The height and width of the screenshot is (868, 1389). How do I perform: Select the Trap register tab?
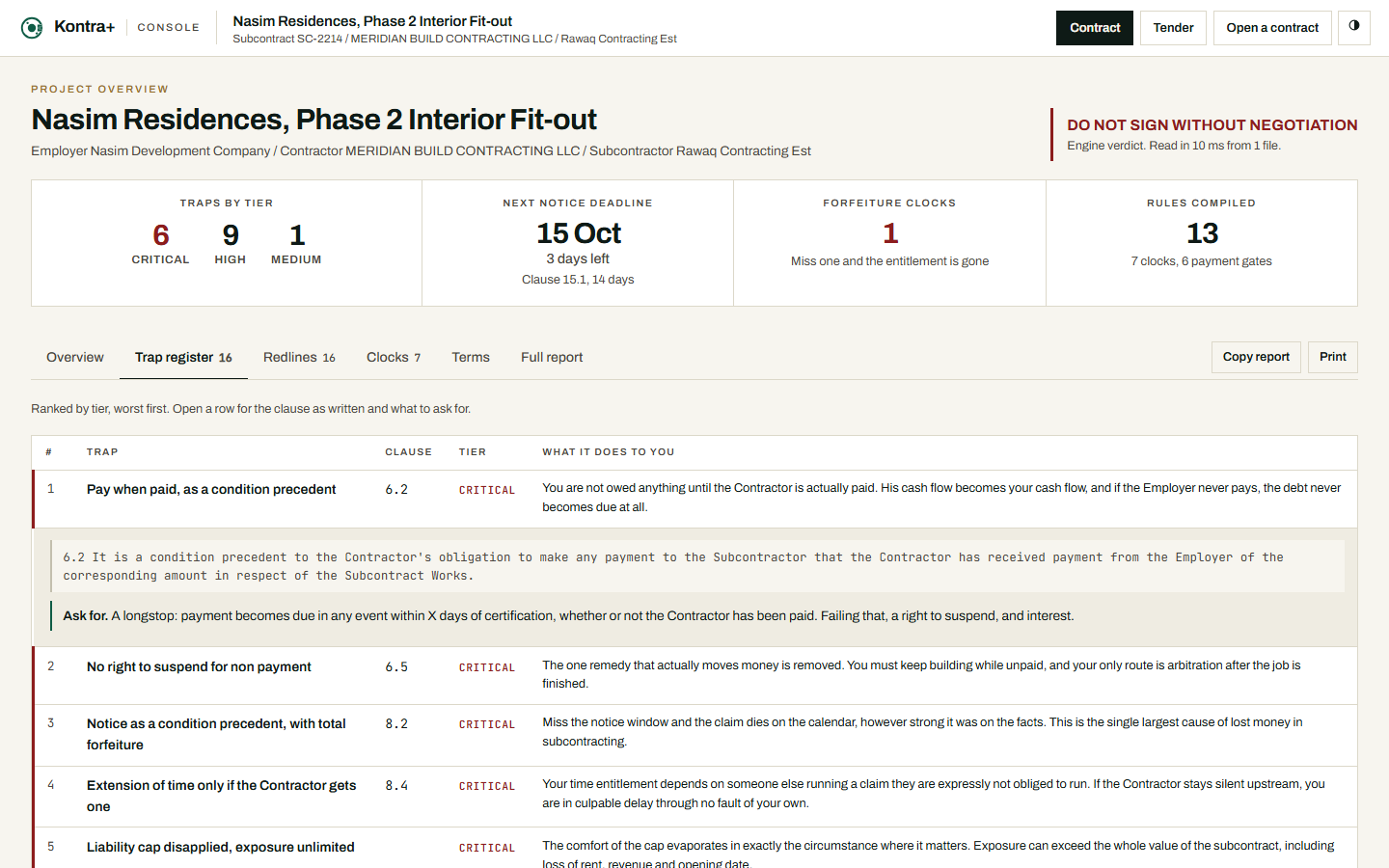pos(183,357)
